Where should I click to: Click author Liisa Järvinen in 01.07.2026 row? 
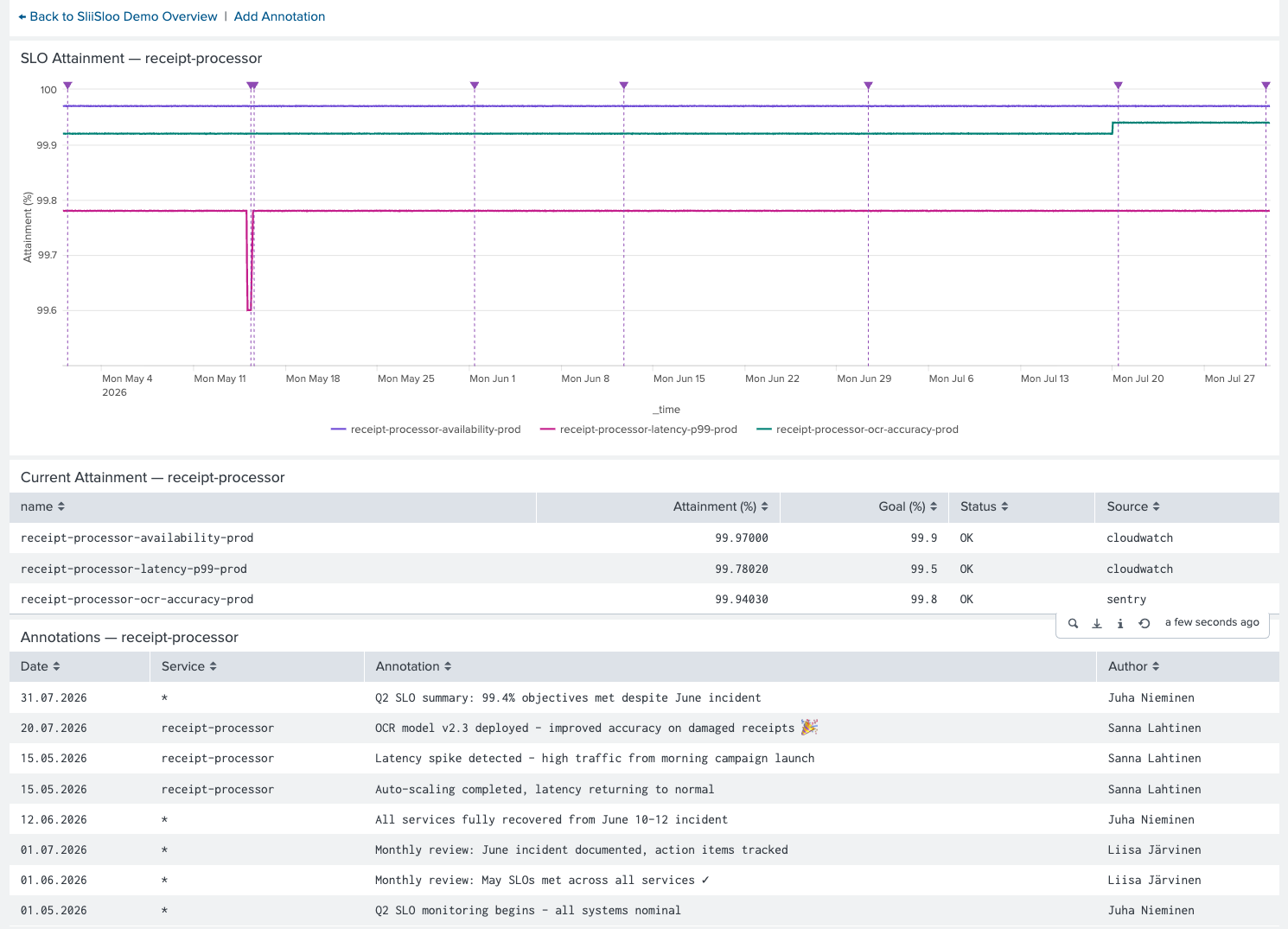click(1155, 849)
